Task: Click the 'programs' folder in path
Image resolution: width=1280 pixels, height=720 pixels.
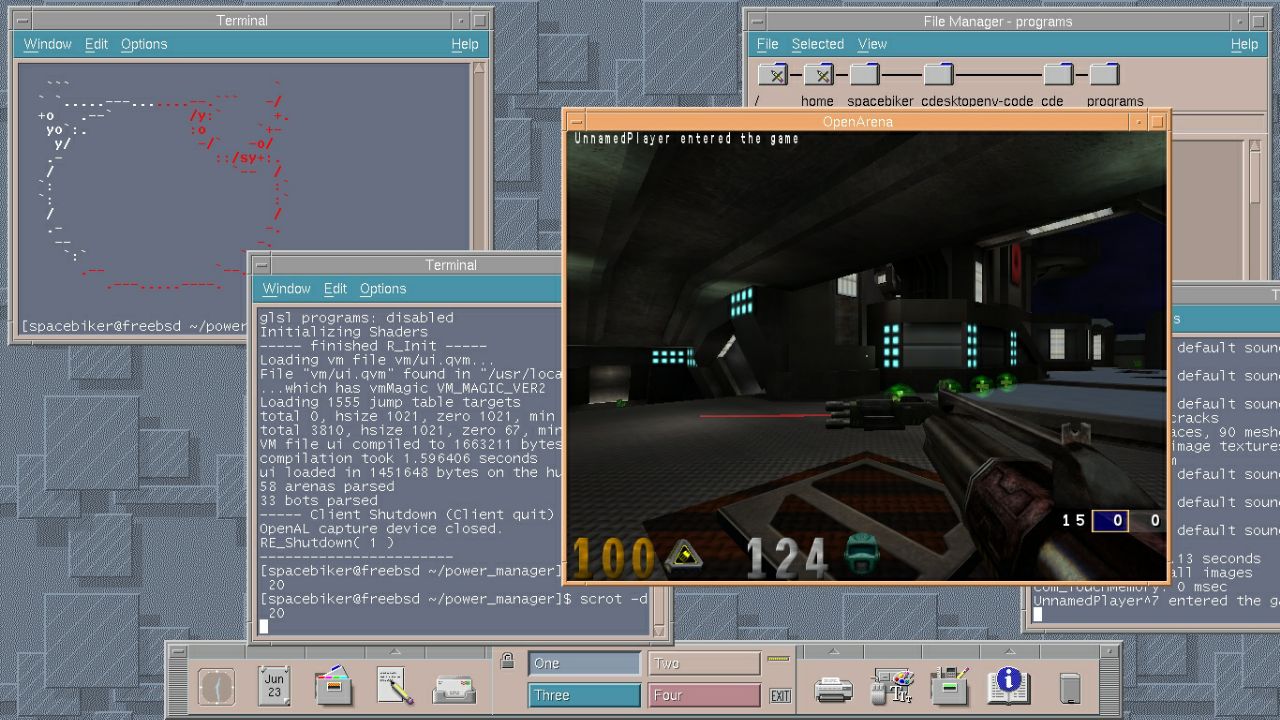Action: point(1104,75)
